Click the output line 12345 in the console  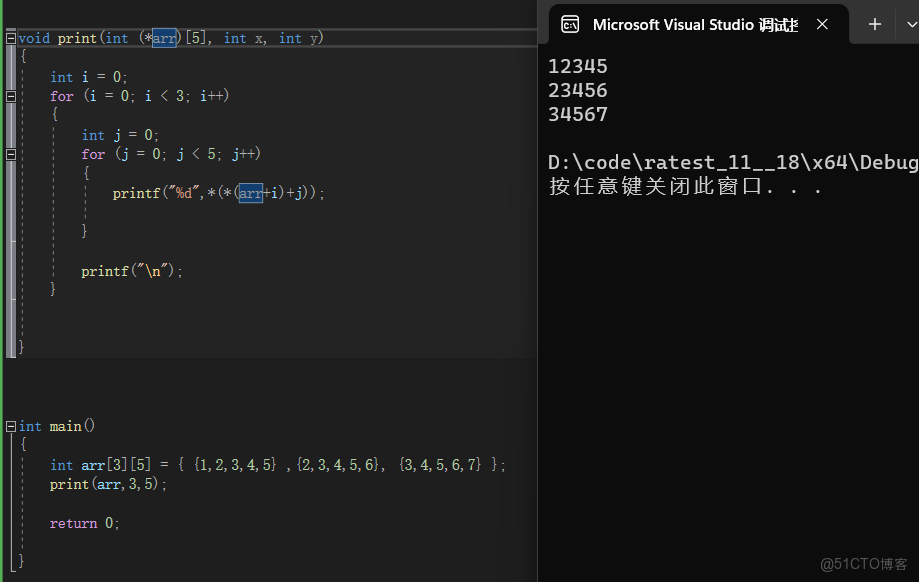pos(576,66)
